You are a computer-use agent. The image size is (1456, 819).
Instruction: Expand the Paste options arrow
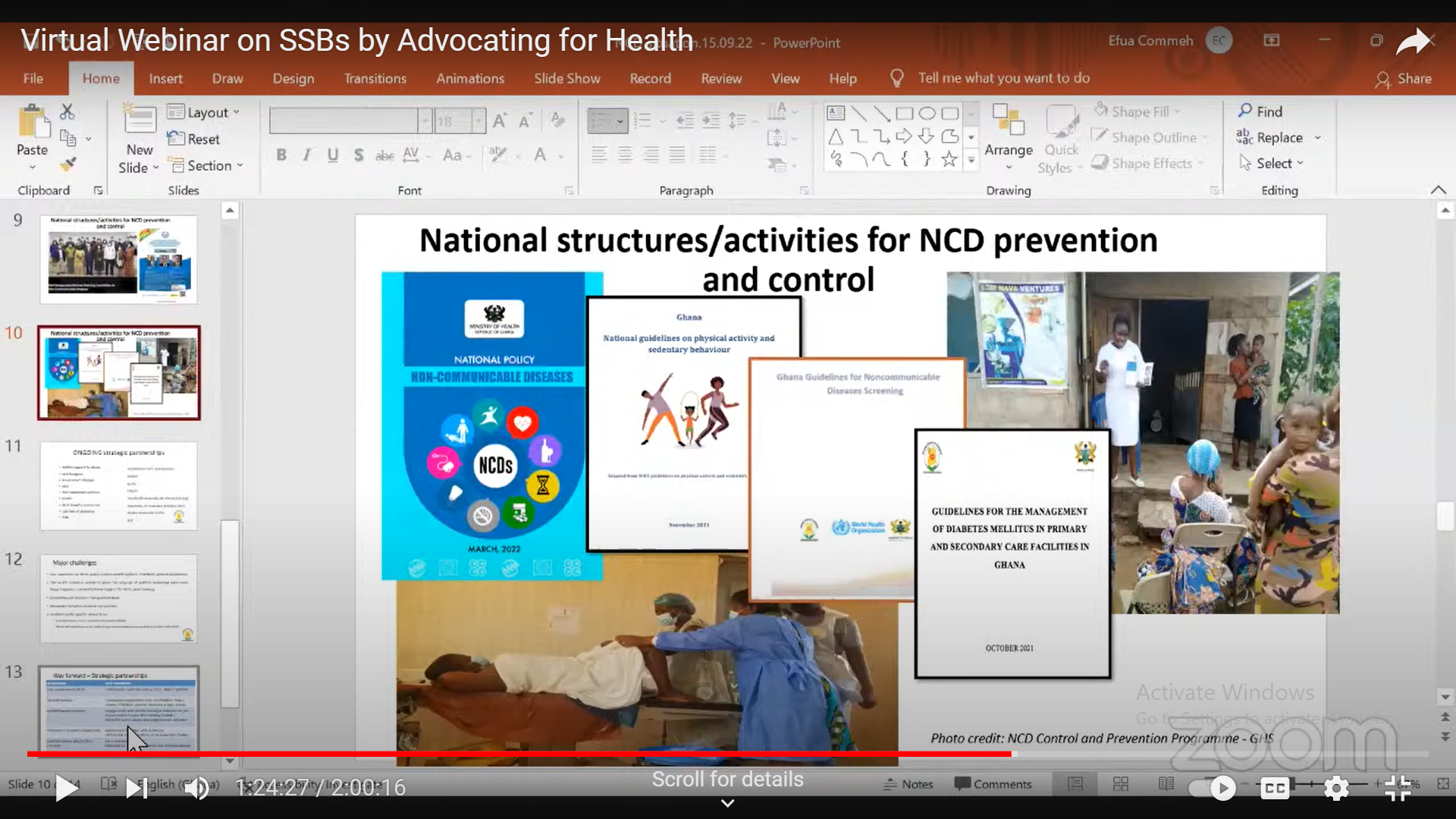tap(33, 167)
